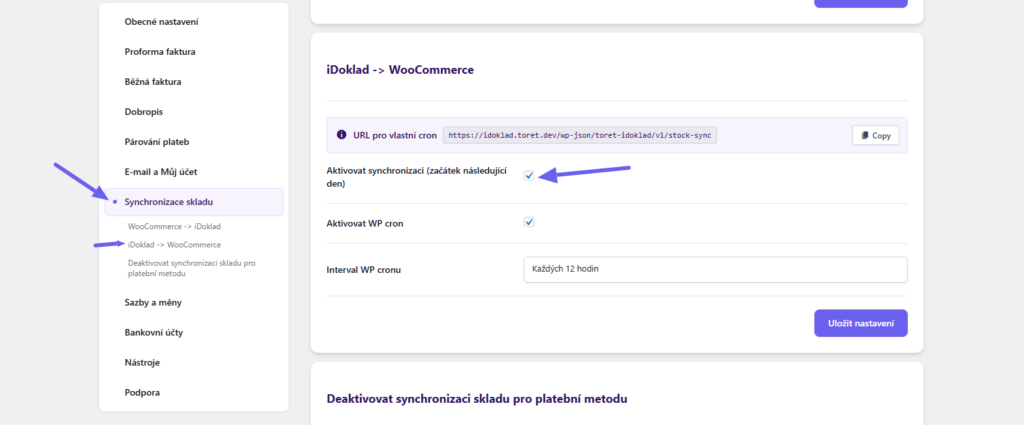1024x425 pixels.
Task: Go to Bankovní účty section
Action: click(154, 332)
